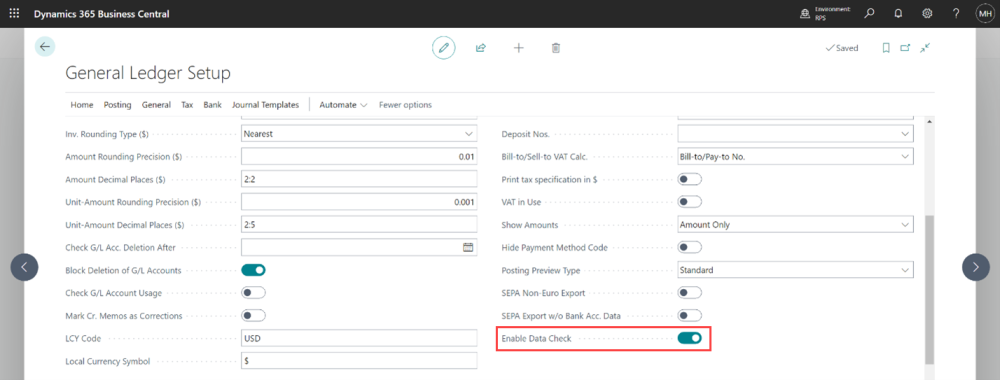Open the Tax menu
1000x380 pixels.
pos(187,105)
